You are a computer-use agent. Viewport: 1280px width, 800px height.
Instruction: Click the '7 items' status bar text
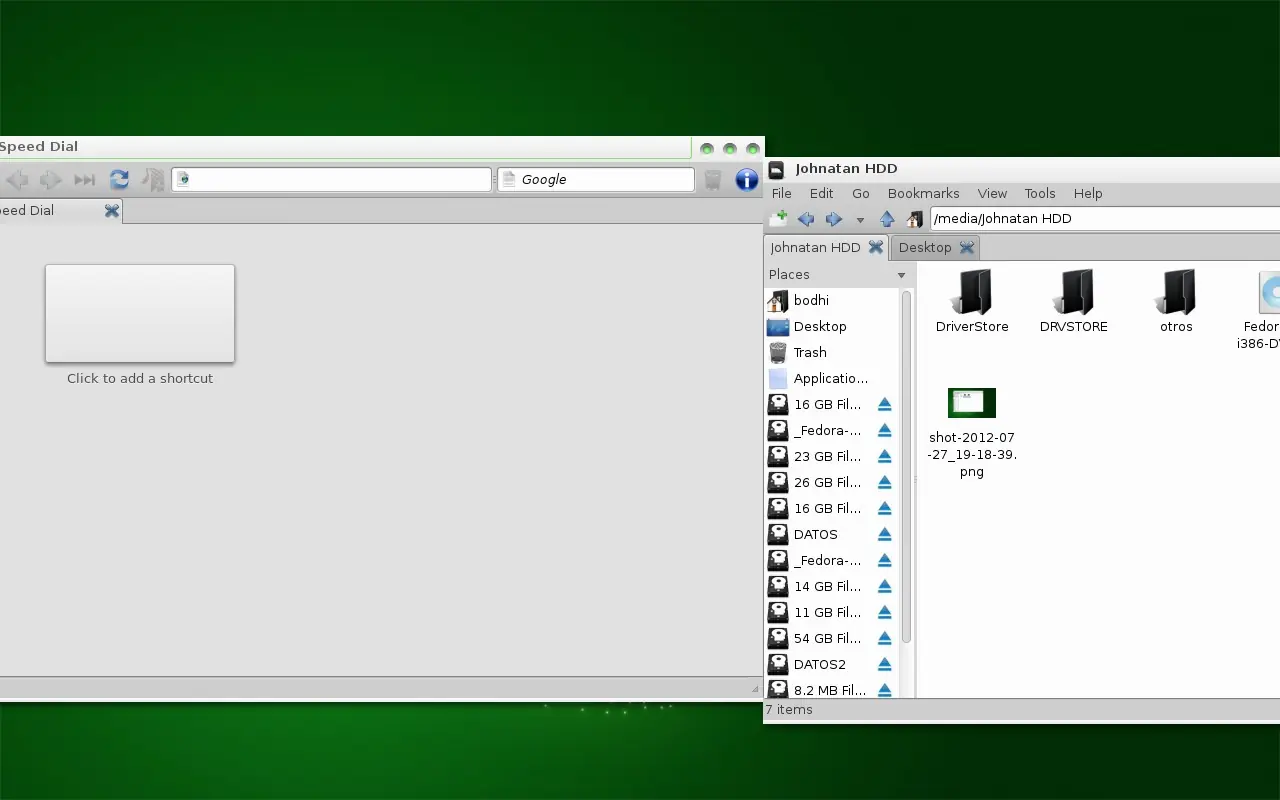pyautogui.click(x=789, y=710)
